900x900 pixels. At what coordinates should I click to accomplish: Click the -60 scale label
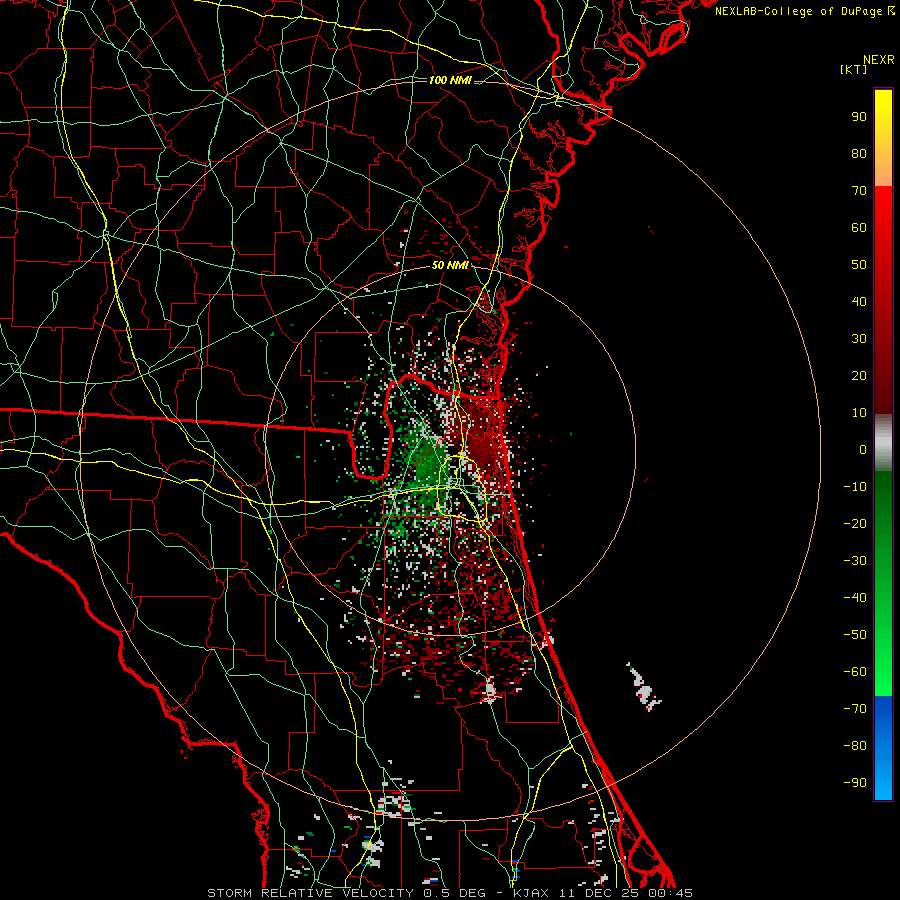point(855,672)
